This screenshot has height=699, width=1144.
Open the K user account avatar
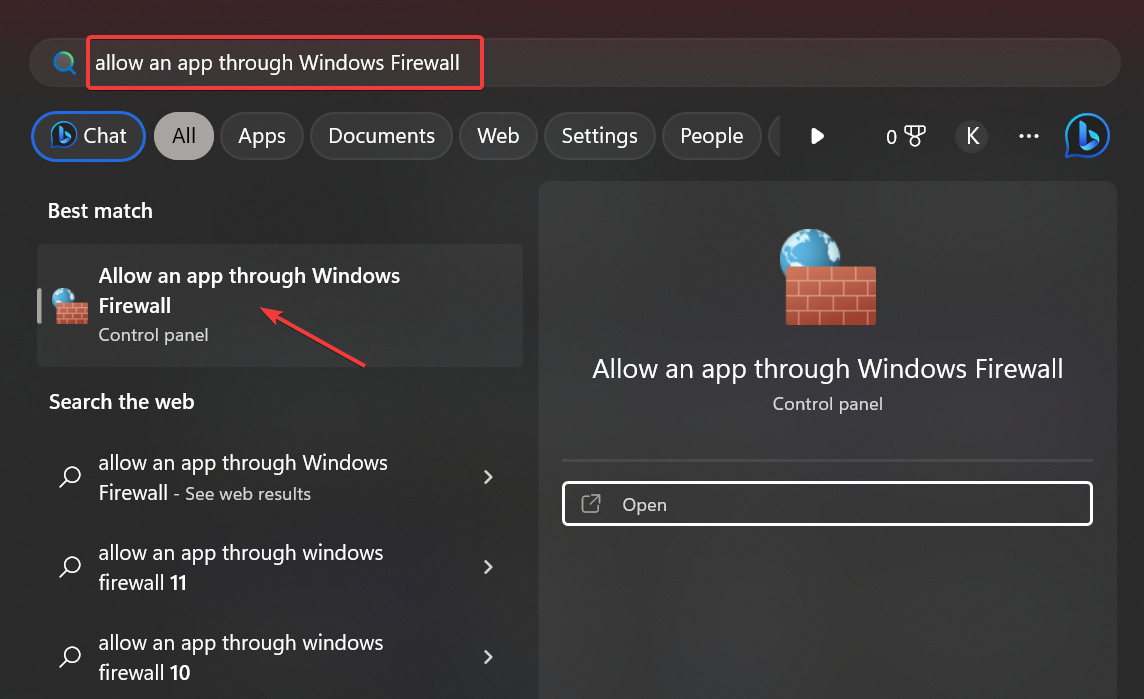[x=973, y=136]
